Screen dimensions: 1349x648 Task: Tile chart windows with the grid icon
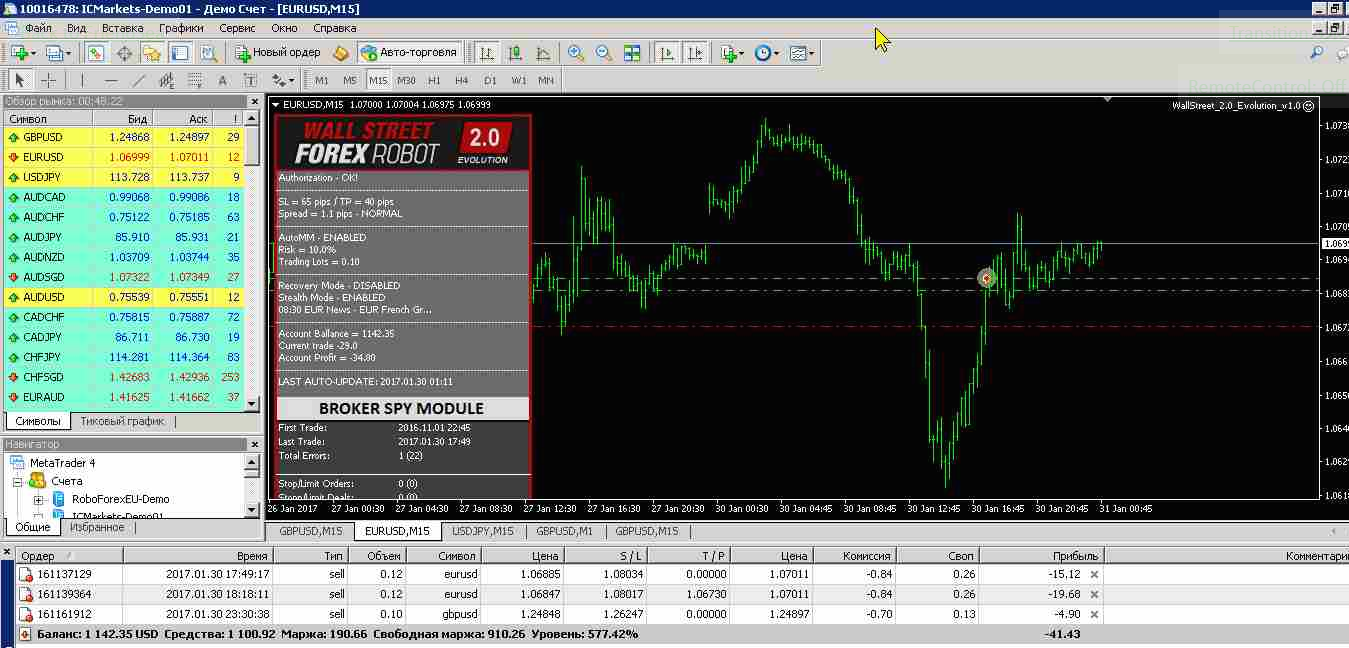[x=632, y=53]
